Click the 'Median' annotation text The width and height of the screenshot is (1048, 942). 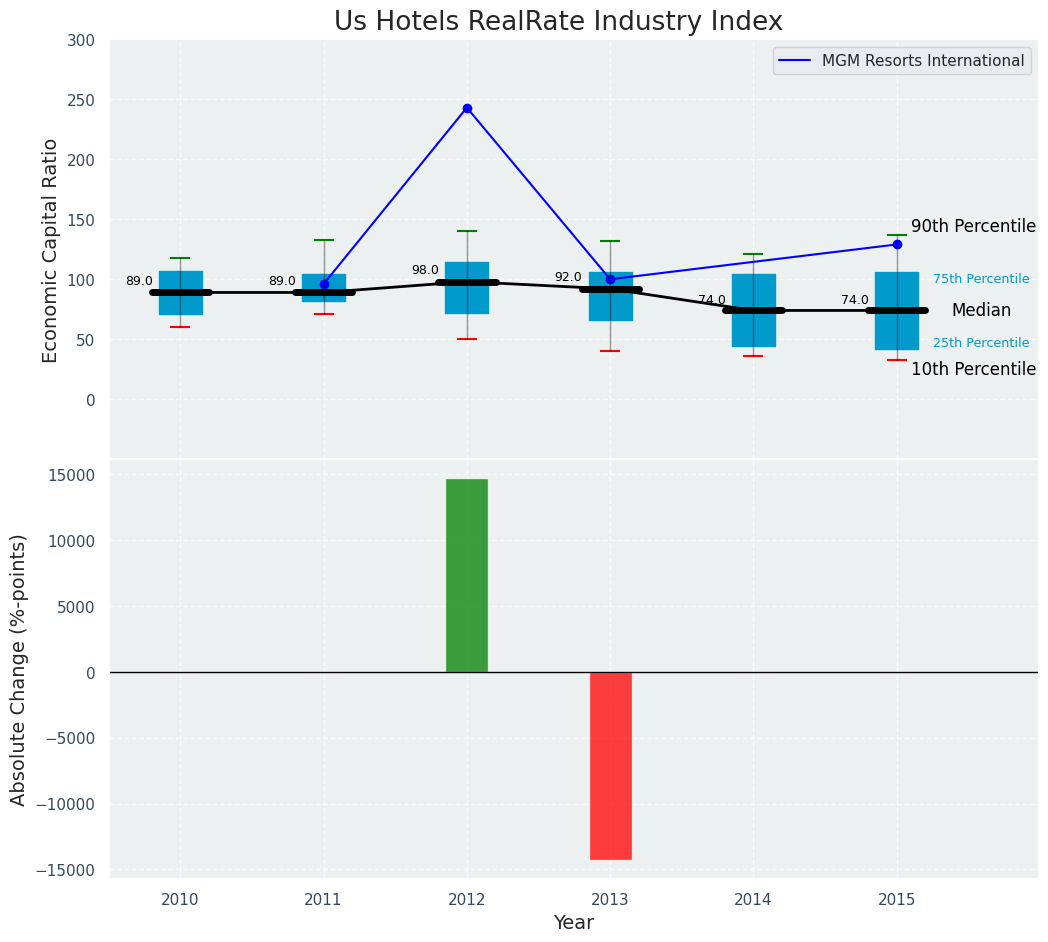coord(980,311)
